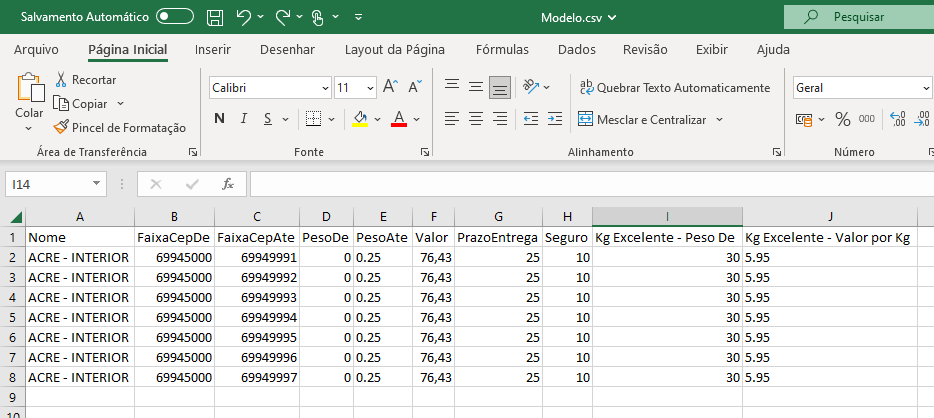Image resolution: width=934 pixels, height=418 pixels.
Task: Toggle Quebrar Texto Automaticamente
Action: click(x=675, y=88)
